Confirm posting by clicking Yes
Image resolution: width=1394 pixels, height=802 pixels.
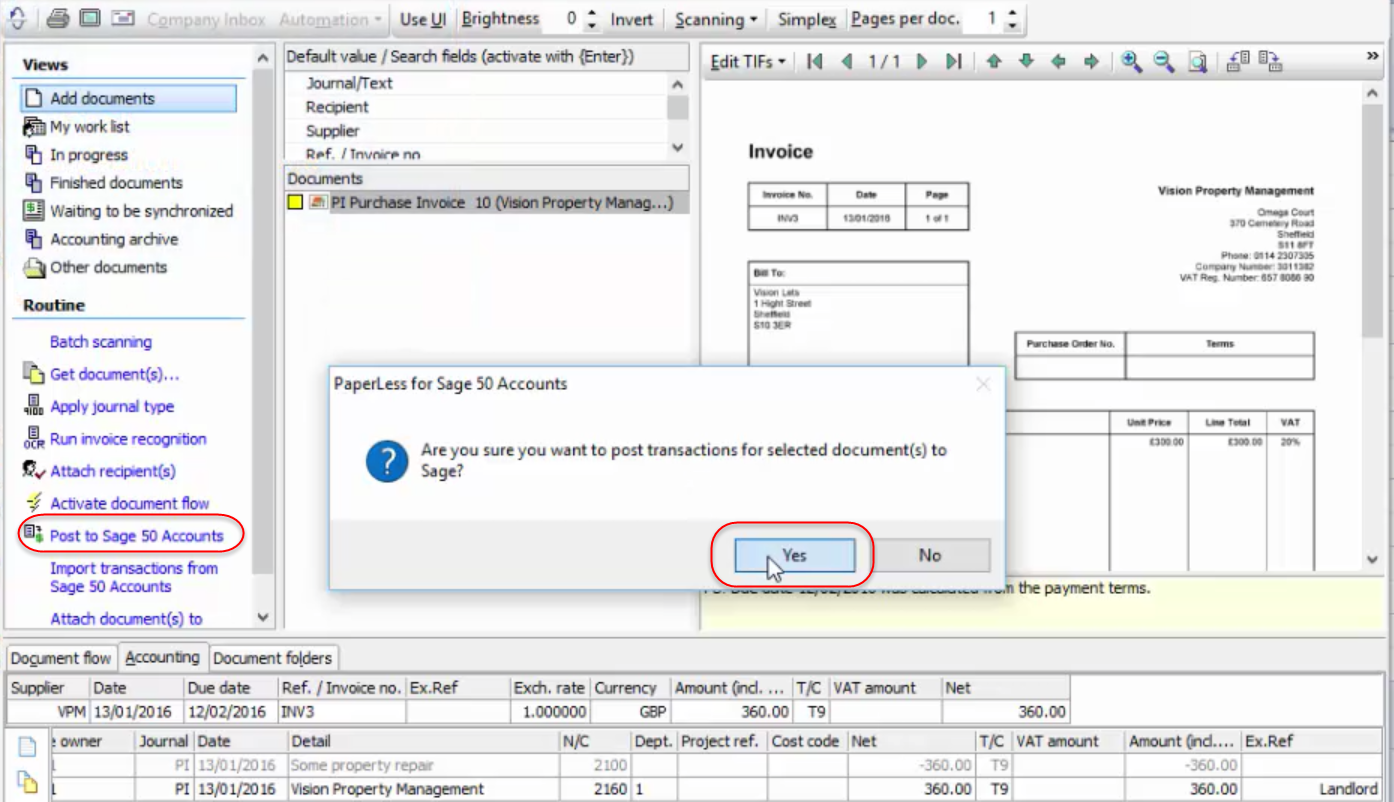(x=795, y=555)
